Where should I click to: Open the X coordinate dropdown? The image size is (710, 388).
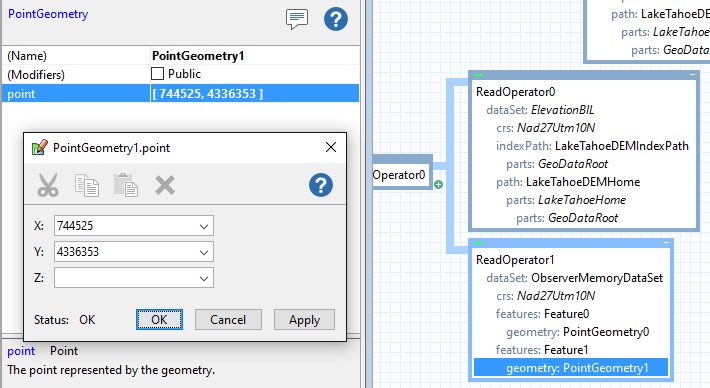point(204,226)
